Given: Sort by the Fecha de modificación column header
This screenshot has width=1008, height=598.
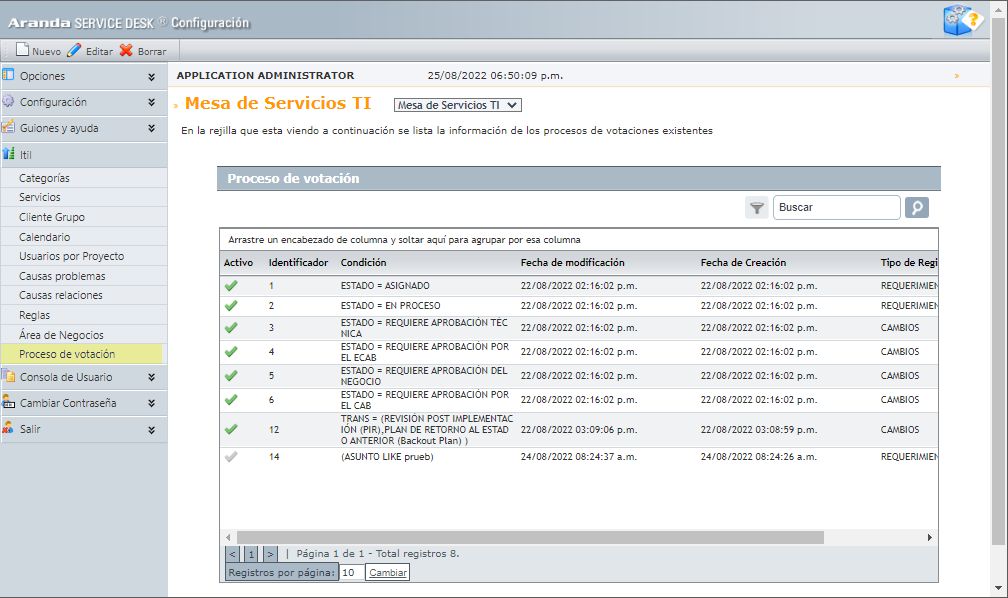Looking at the screenshot, I should pyautogui.click(x=572, y=263).
